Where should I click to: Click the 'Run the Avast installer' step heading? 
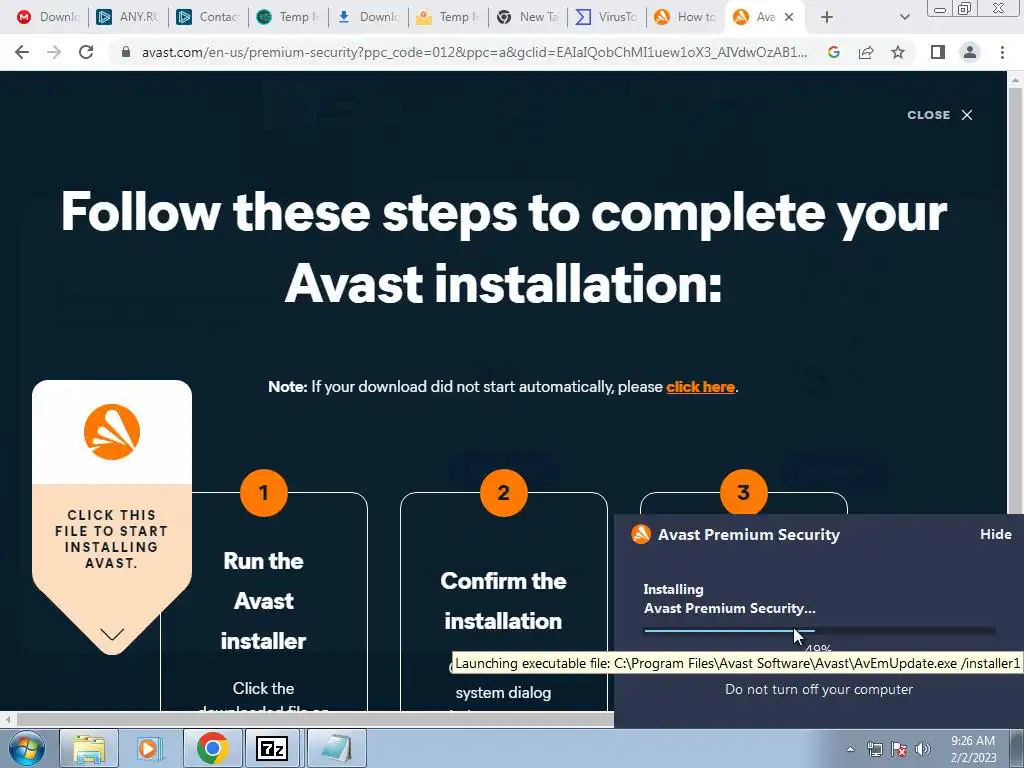tap(263, 601)
